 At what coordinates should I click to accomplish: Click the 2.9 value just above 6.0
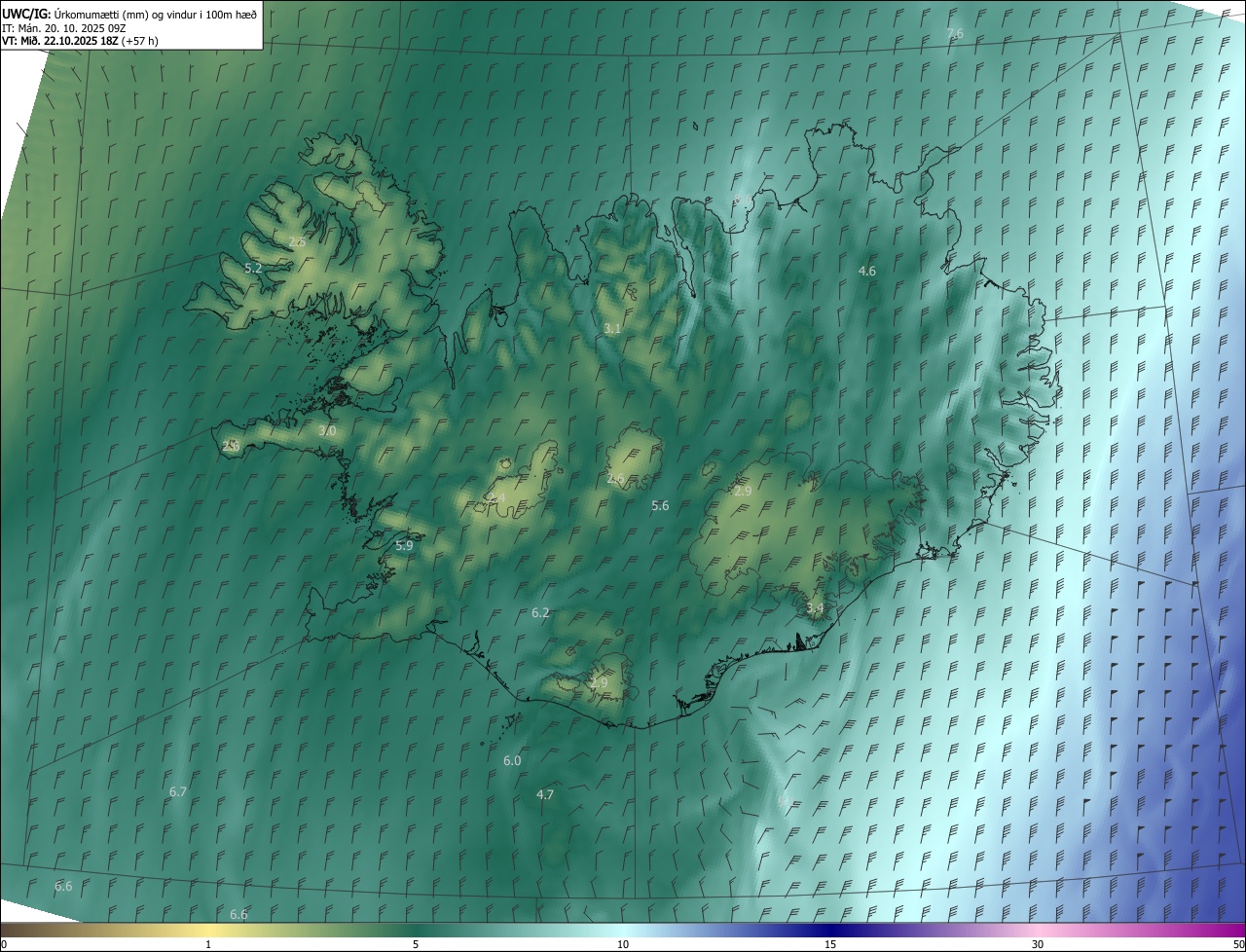point(600,682)
